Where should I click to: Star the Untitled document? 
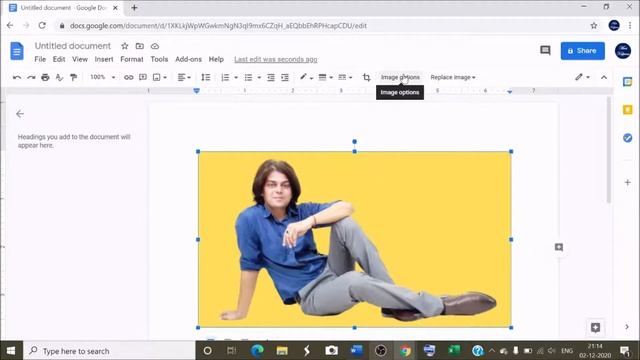[x=125, y=46]
